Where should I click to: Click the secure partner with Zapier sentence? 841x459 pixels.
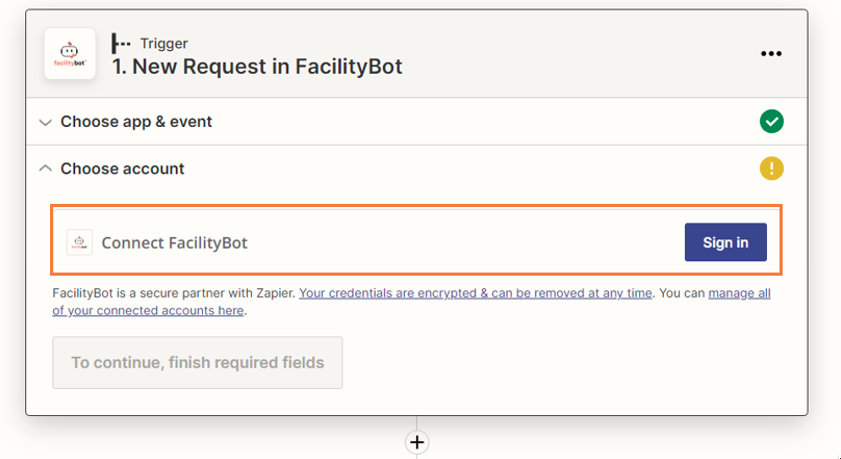(x=174, y=293)
